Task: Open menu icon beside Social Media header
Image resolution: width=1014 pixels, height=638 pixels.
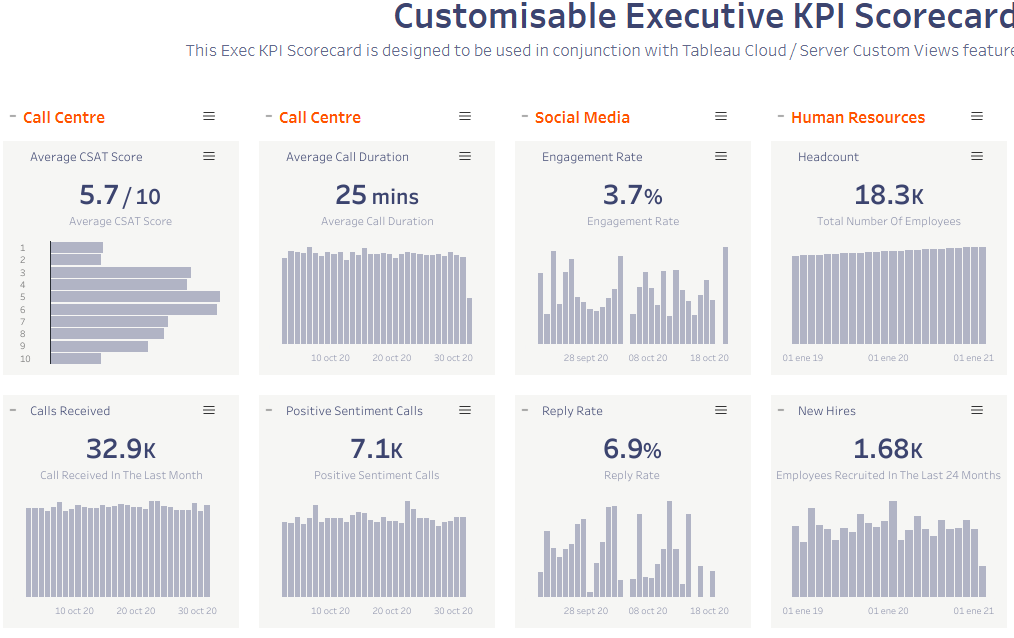Action: [721, 117]
